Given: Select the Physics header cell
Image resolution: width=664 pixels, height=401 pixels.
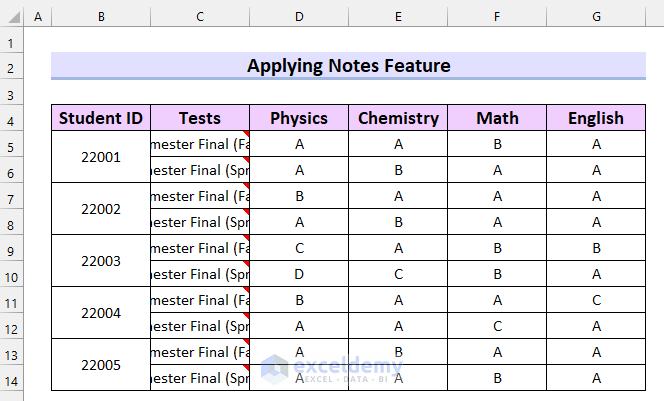Looking at the screenshot, I should (299, 118).
